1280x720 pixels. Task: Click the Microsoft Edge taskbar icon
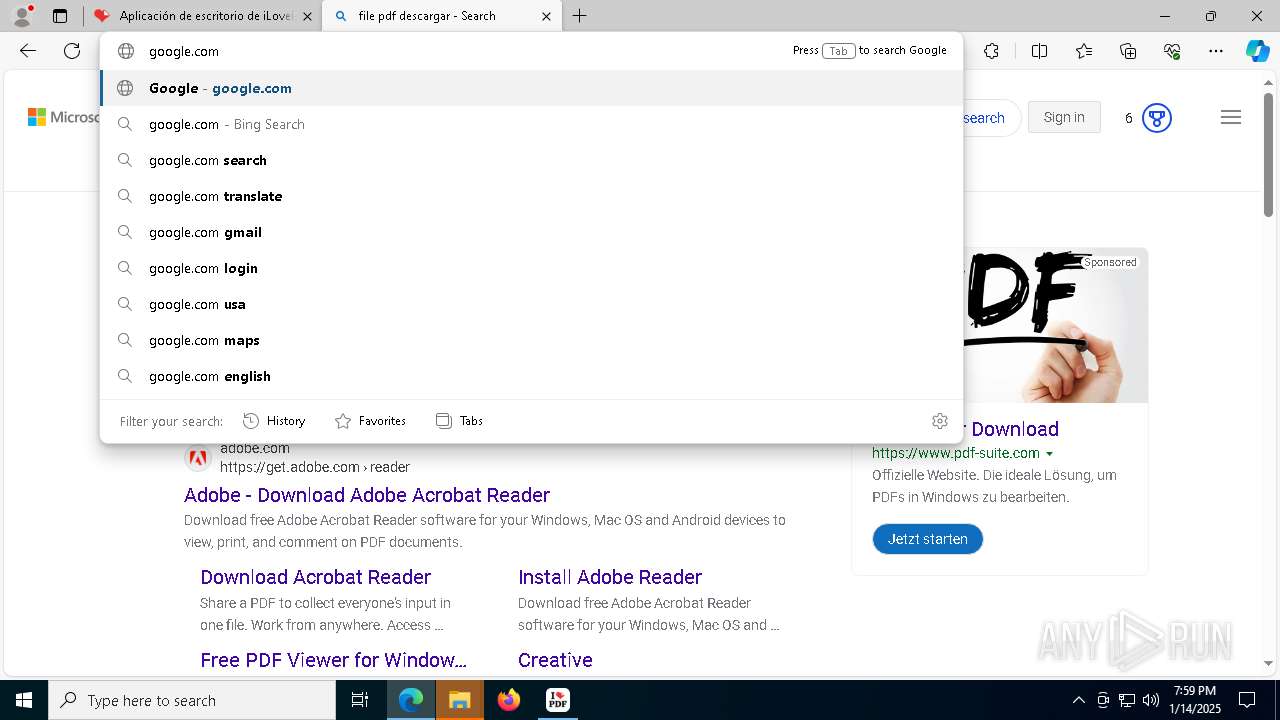click(x=411, y=700)
